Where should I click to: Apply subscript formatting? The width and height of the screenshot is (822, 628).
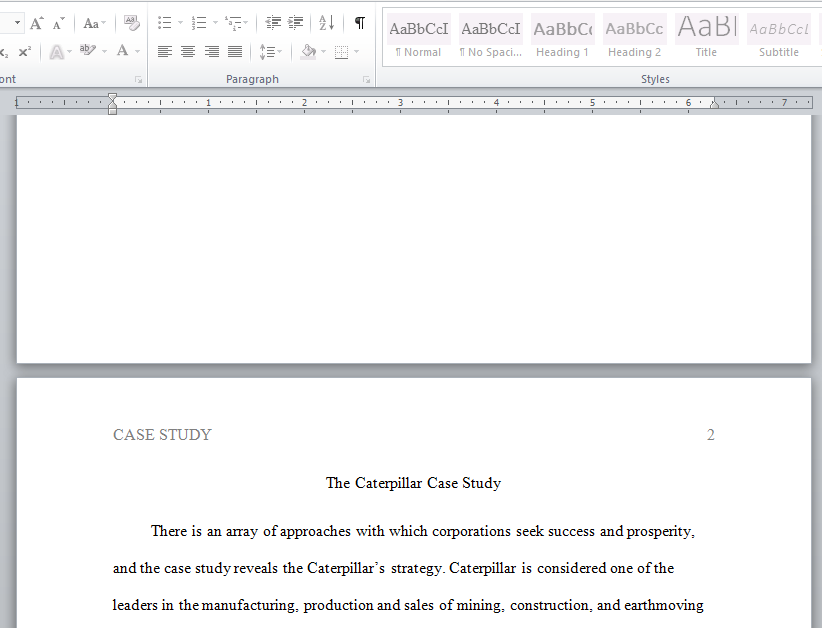click(4, 52)
